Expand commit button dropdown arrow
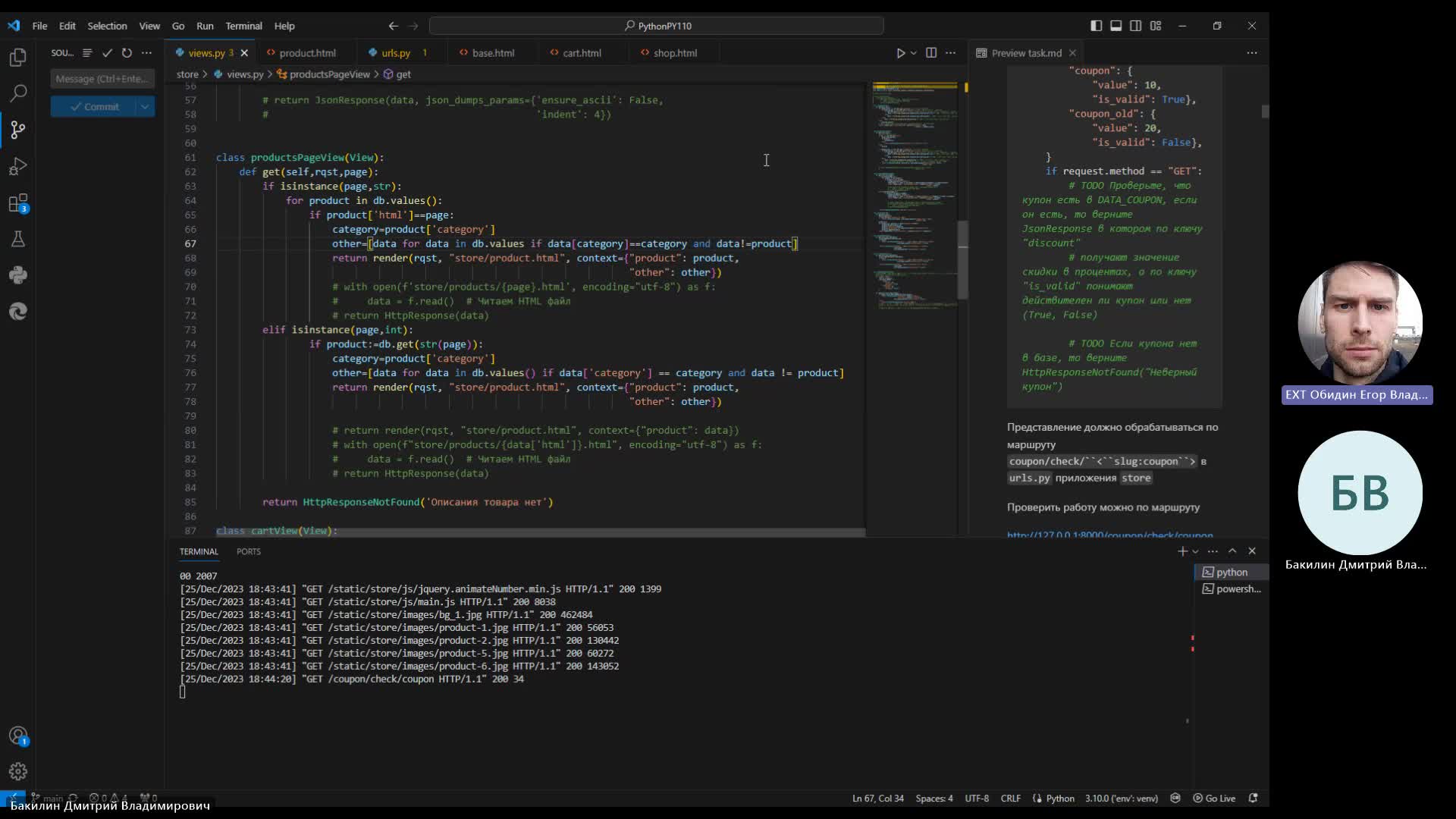Viewport: 1456px width, 819px height. pos(145,107)
